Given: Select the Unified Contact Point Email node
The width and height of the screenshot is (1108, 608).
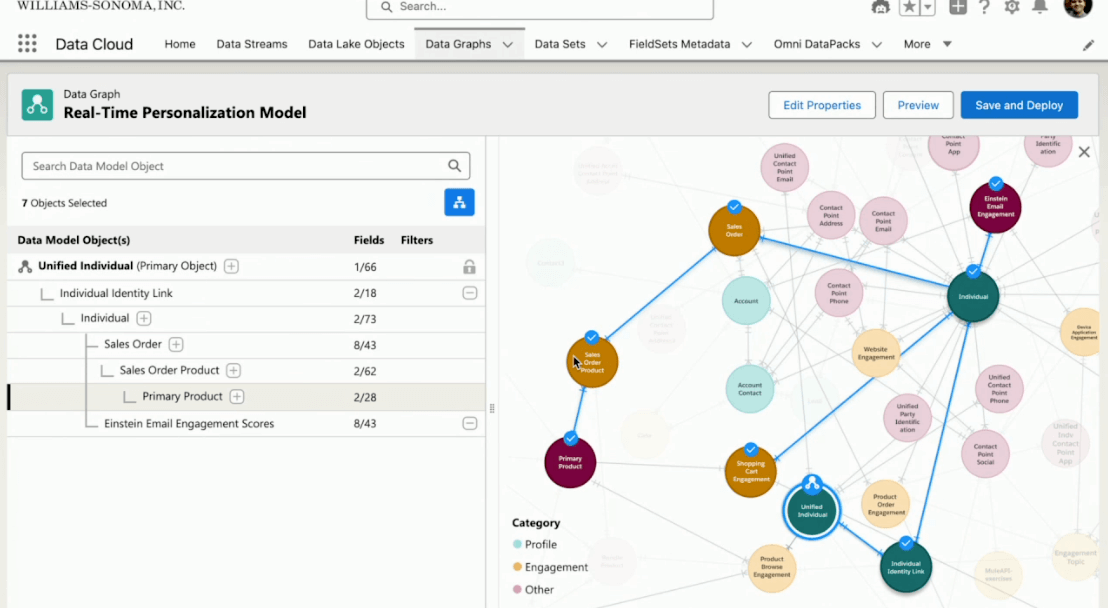Looking at the screenshot, I should [x=784, y=168].
